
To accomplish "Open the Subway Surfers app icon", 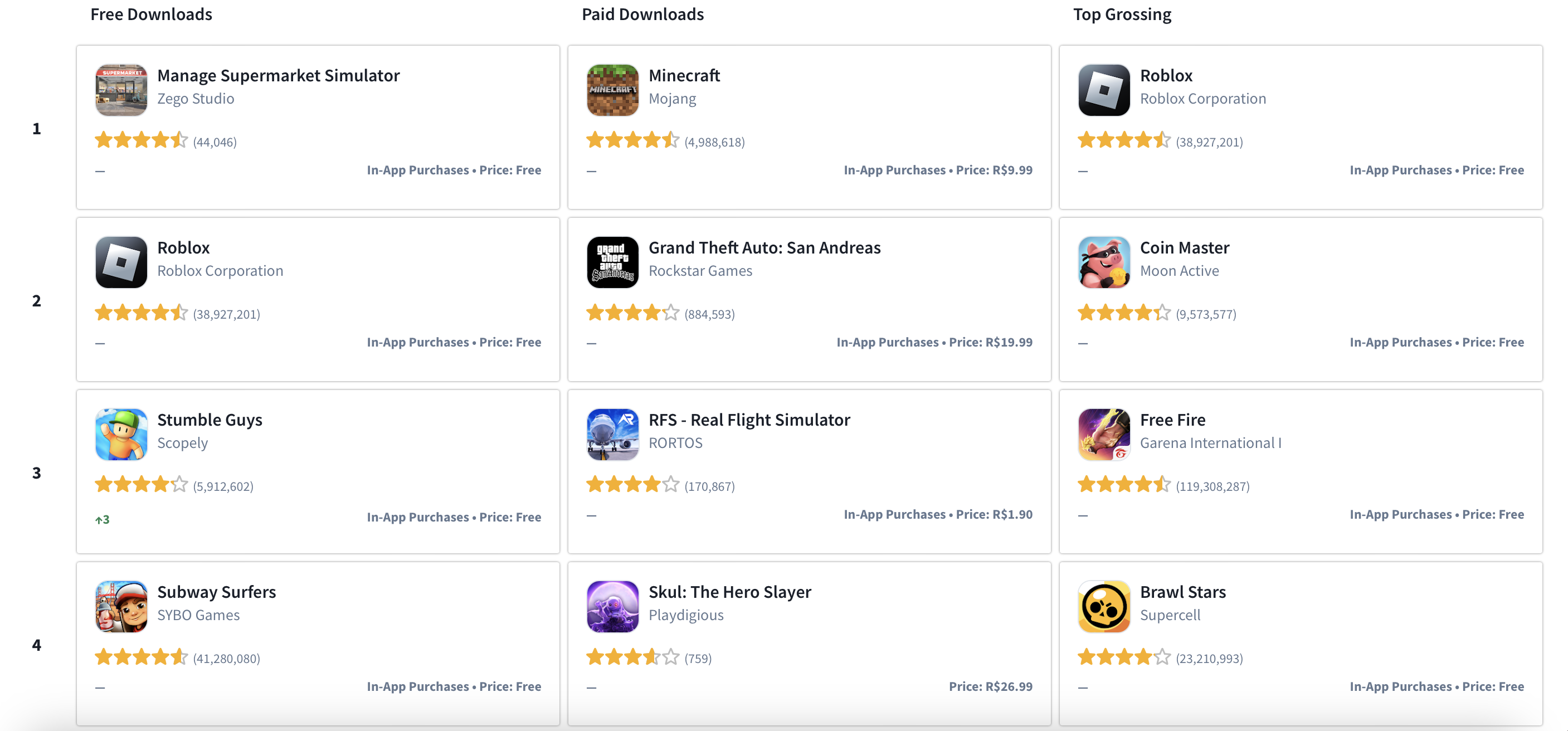I will [x=120, y=606].
